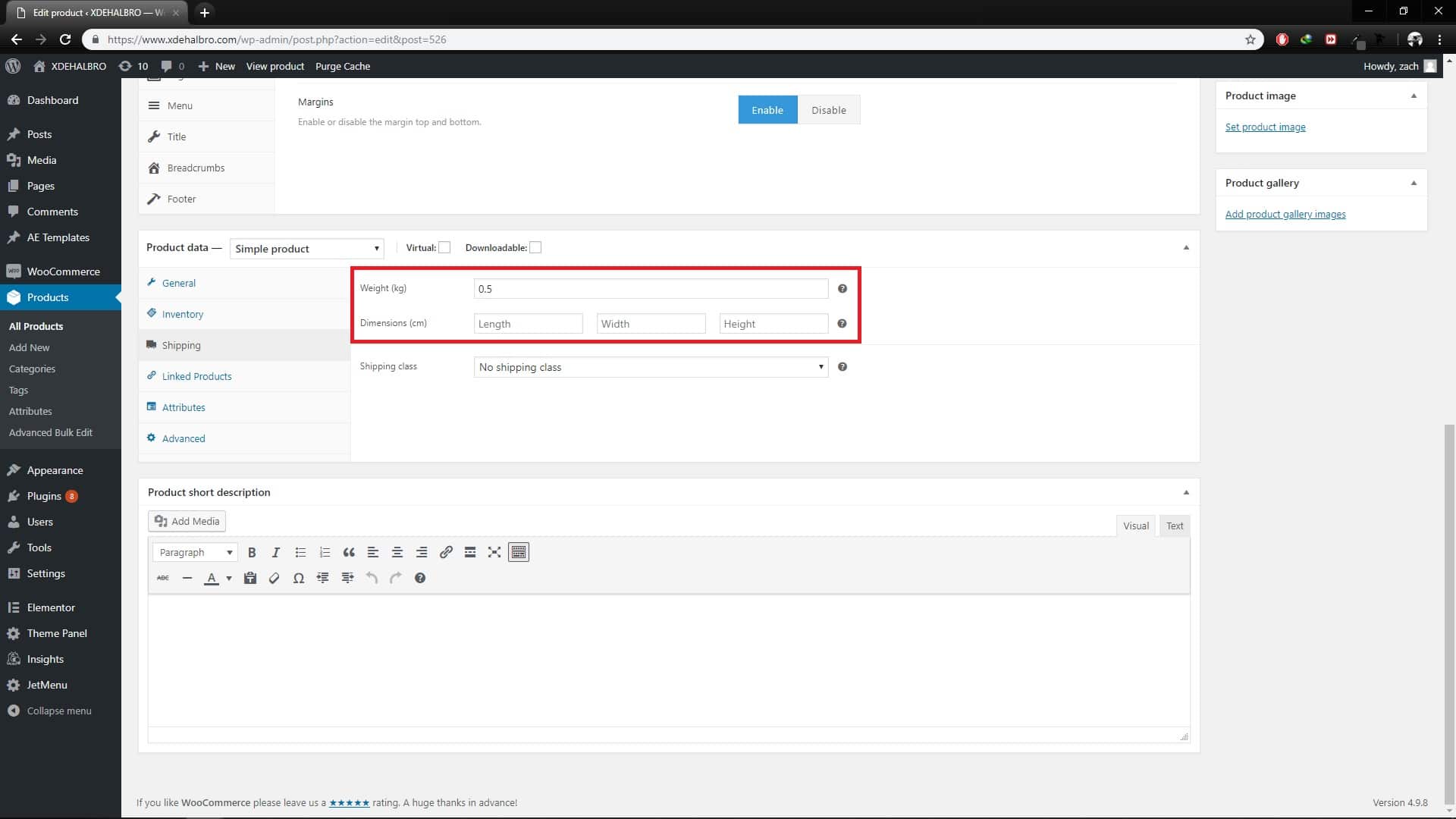Reload the browser page
1456x819 pixels.
[x=65, y=39]
